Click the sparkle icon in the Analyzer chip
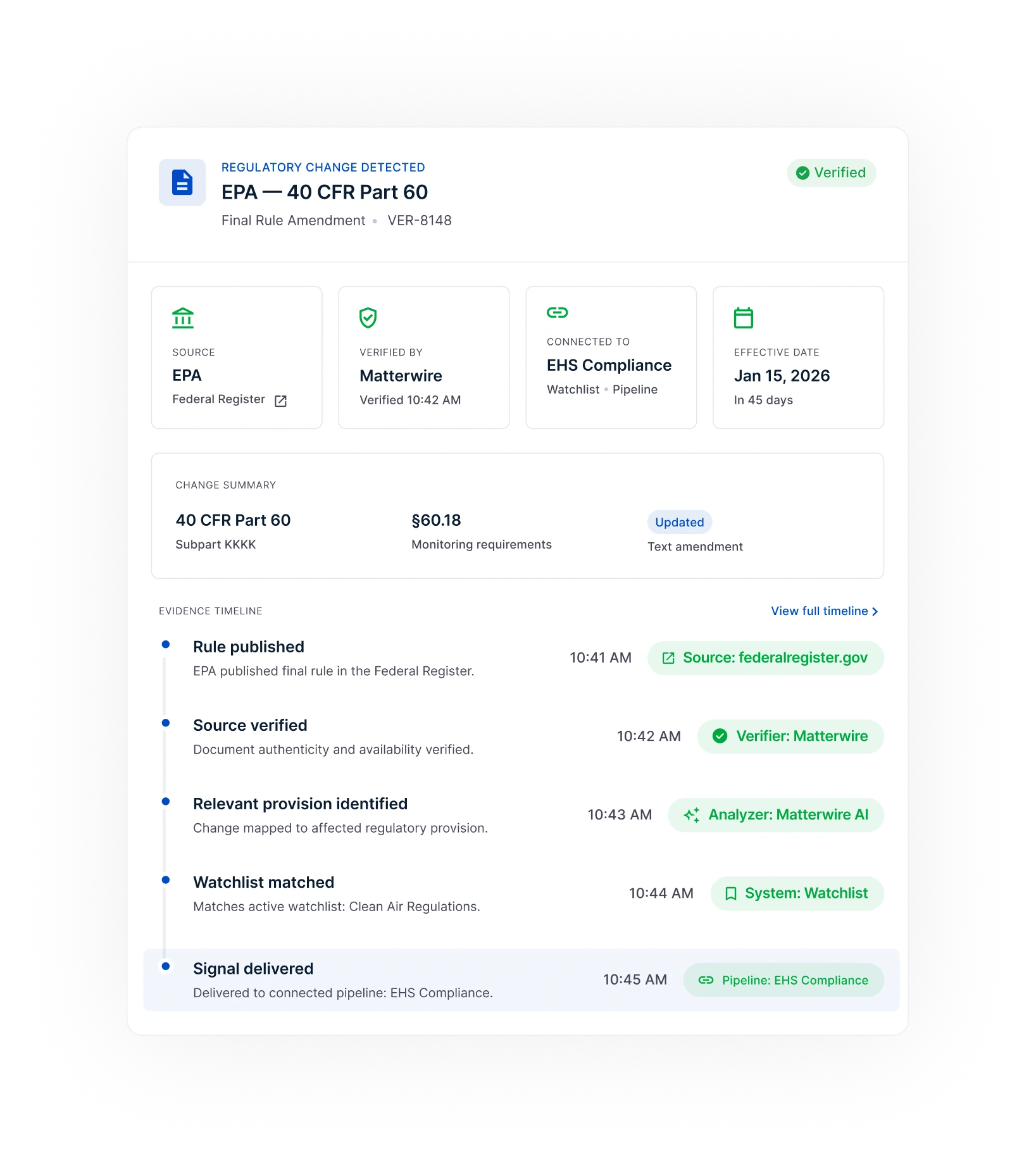This screenshot has width=1036, height=1163. coord(692,815)
